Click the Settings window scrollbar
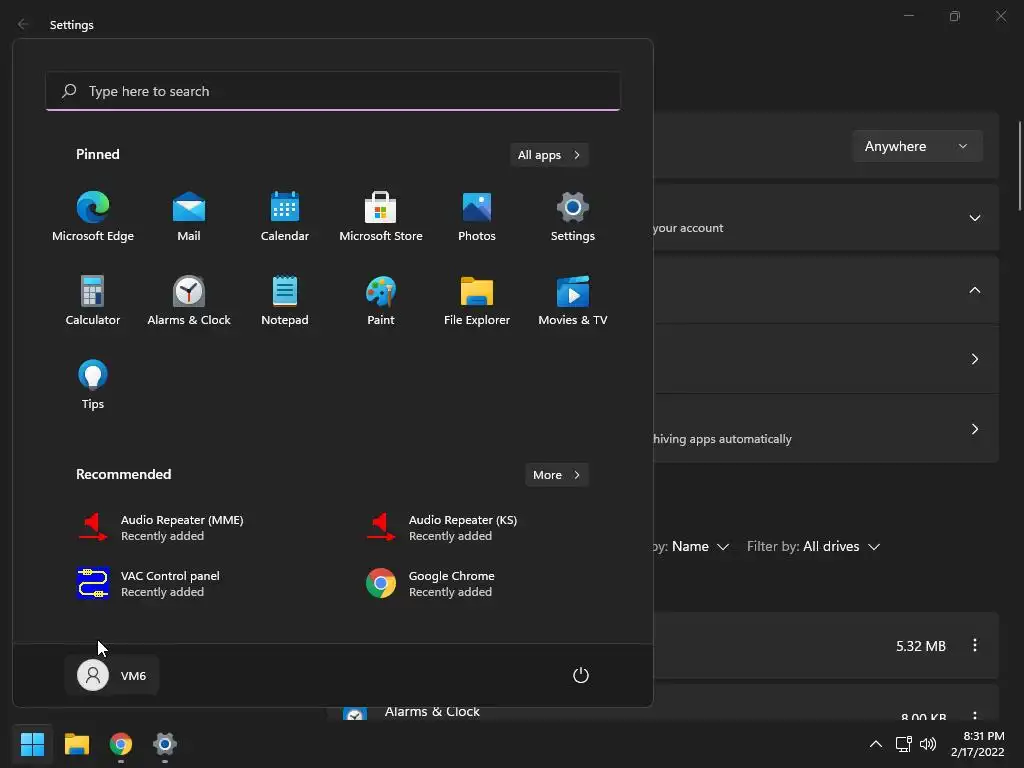The width and height of the screenshot is (1024, 768). [1020, 166]
